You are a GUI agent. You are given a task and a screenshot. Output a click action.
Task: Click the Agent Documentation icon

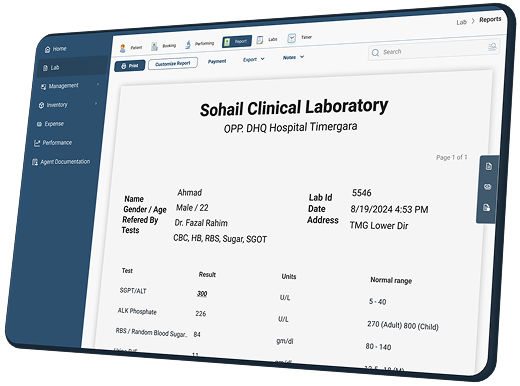pyautogui.click(x=35, y=162)
